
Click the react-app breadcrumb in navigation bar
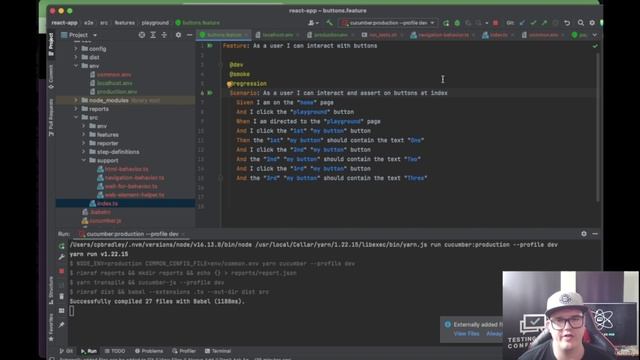pyautogui.click(x=64, y=23)
